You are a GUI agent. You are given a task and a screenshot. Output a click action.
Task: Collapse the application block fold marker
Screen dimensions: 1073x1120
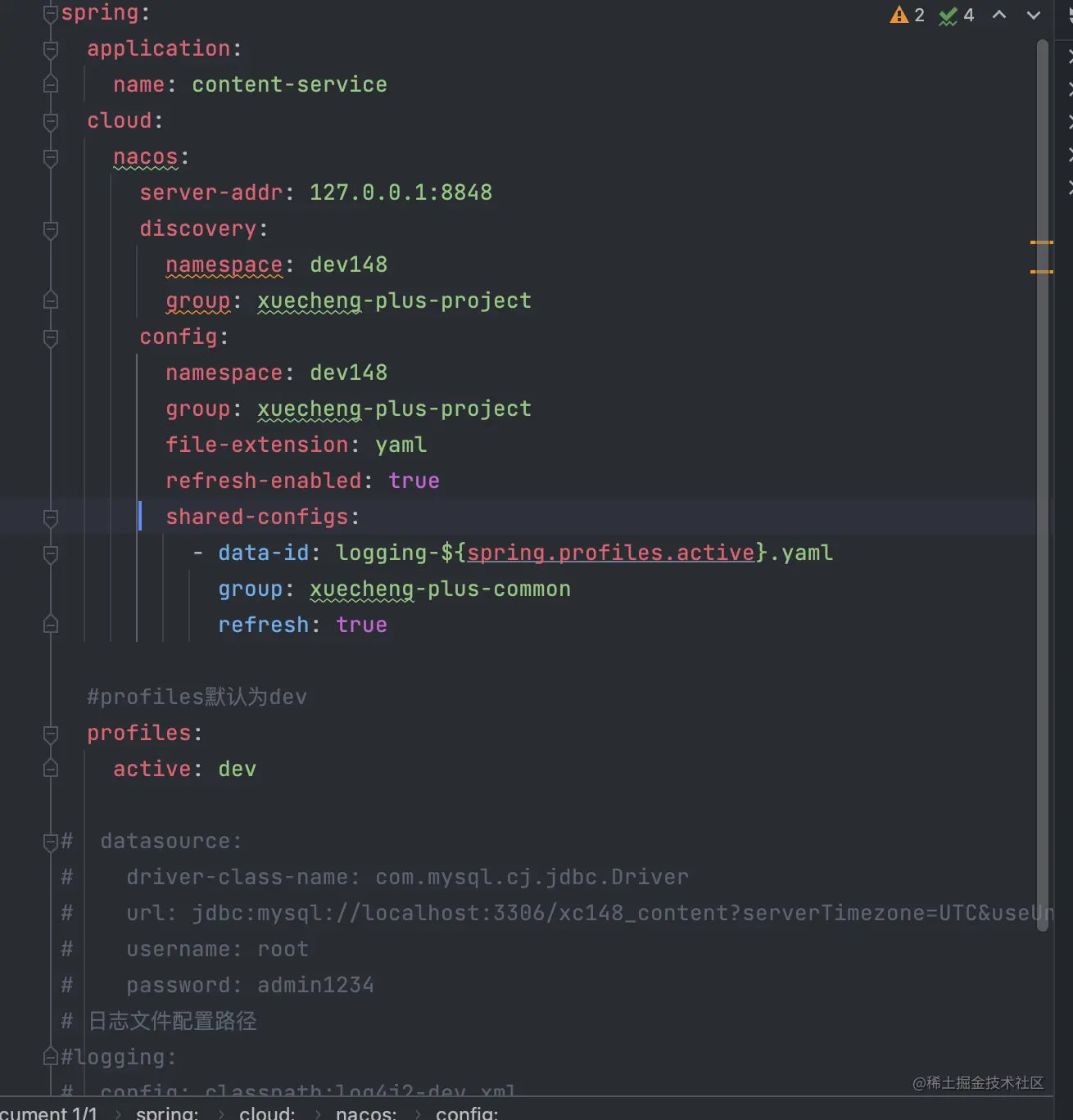pos(51,49)
